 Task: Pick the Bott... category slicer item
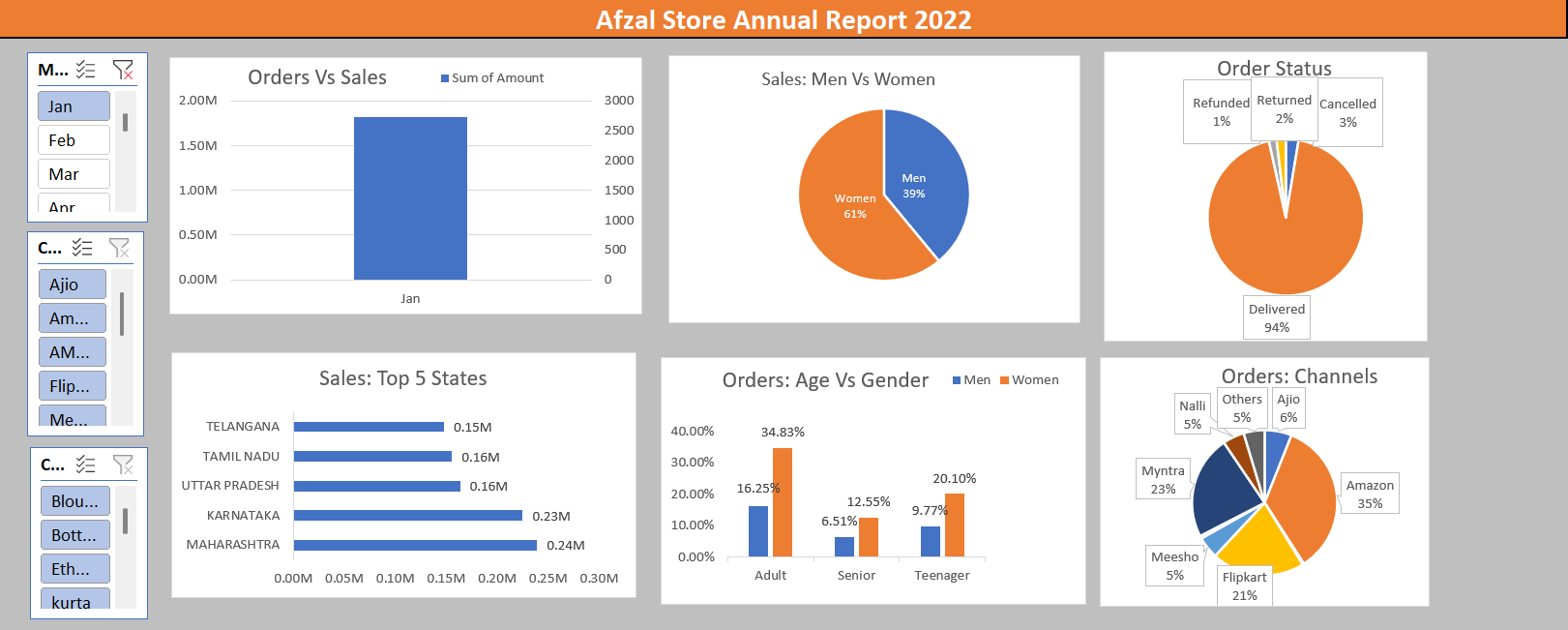pyautogui.click(x=74, y=535)
